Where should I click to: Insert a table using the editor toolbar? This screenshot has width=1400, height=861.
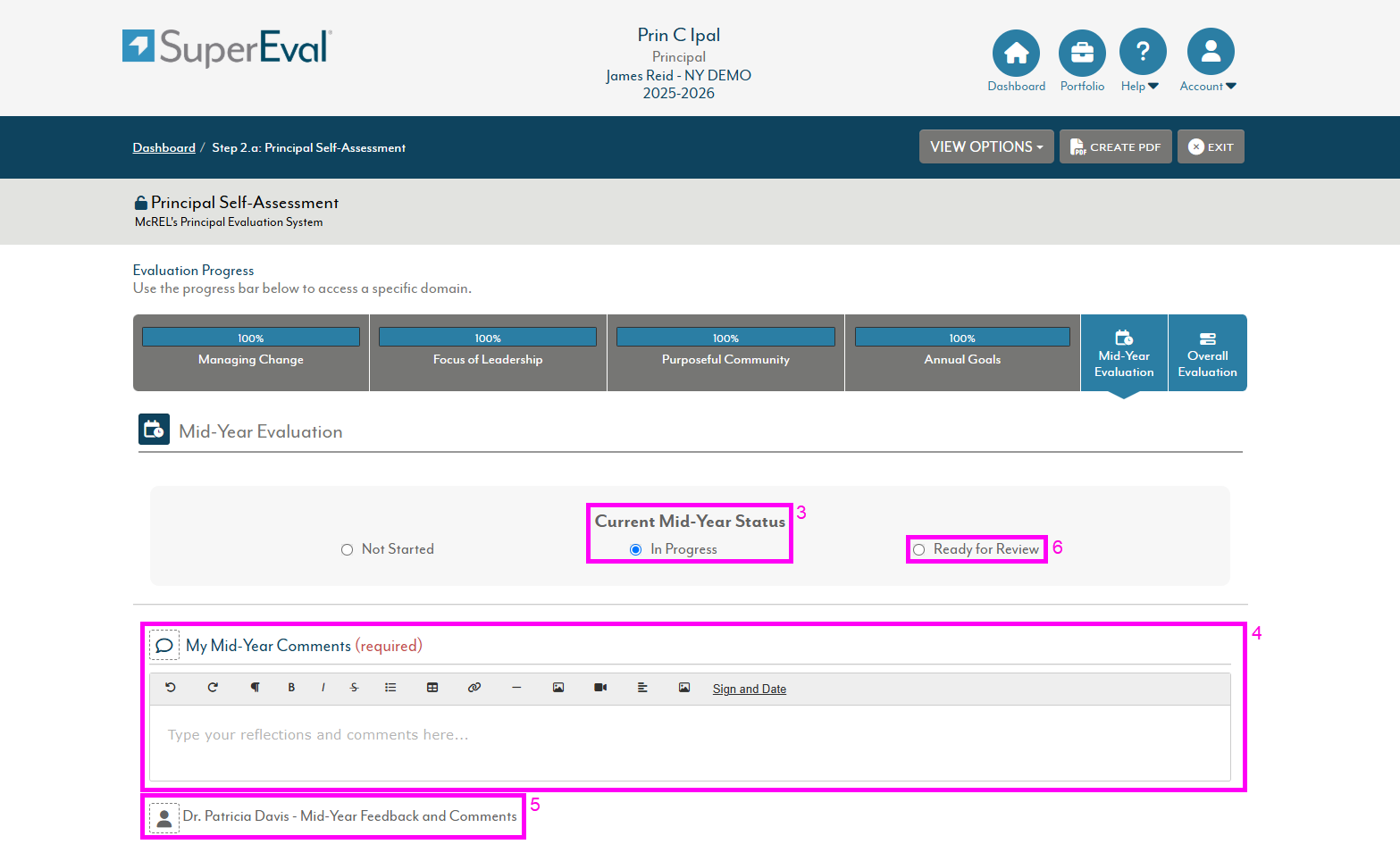[432, 688]
